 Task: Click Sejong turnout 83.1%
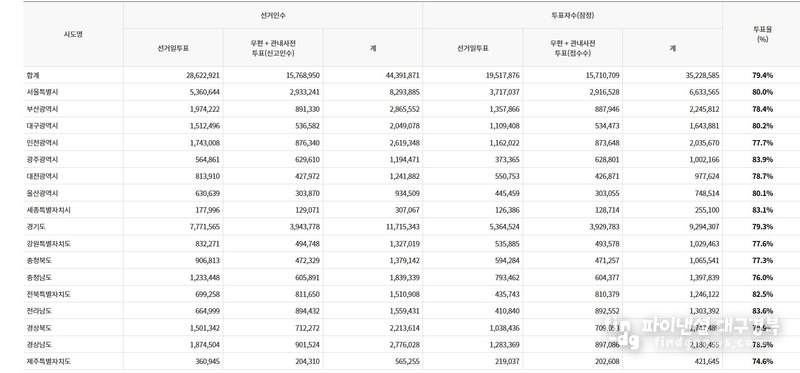point(763,210)
